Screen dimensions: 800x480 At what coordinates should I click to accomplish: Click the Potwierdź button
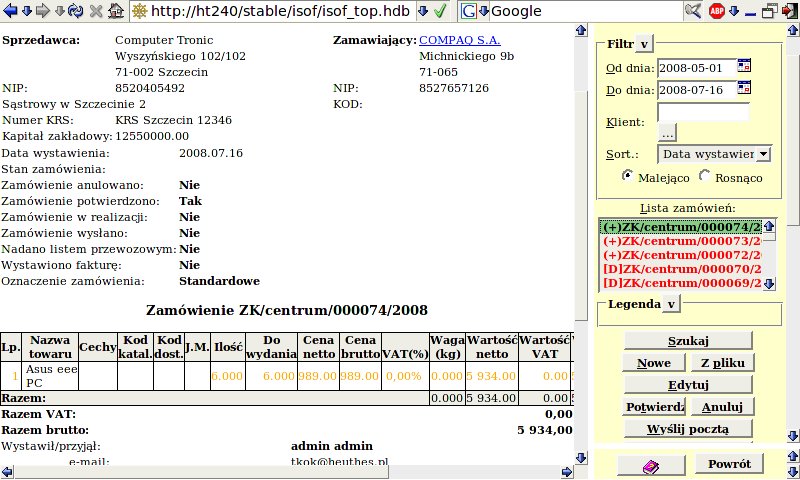[x=655, y=407]
